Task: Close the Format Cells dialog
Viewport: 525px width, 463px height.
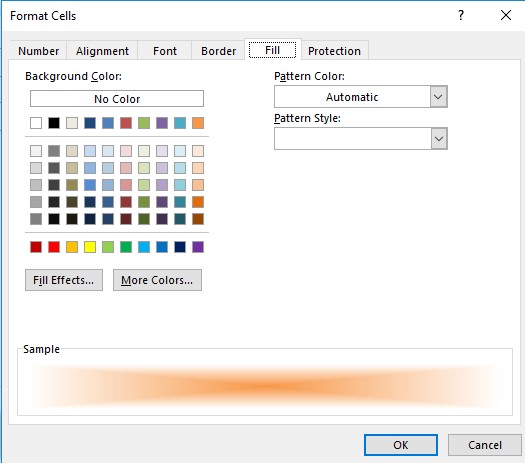Action: point(506,15)
